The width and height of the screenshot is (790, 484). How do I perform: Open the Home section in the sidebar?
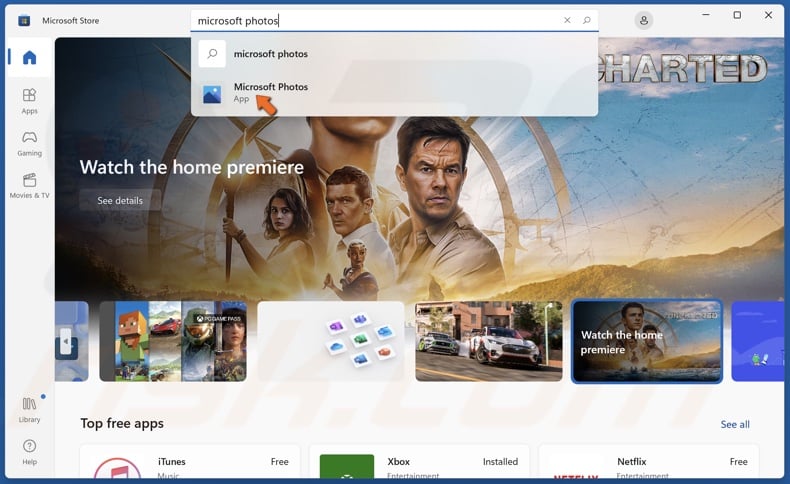[x=29, y=57]
